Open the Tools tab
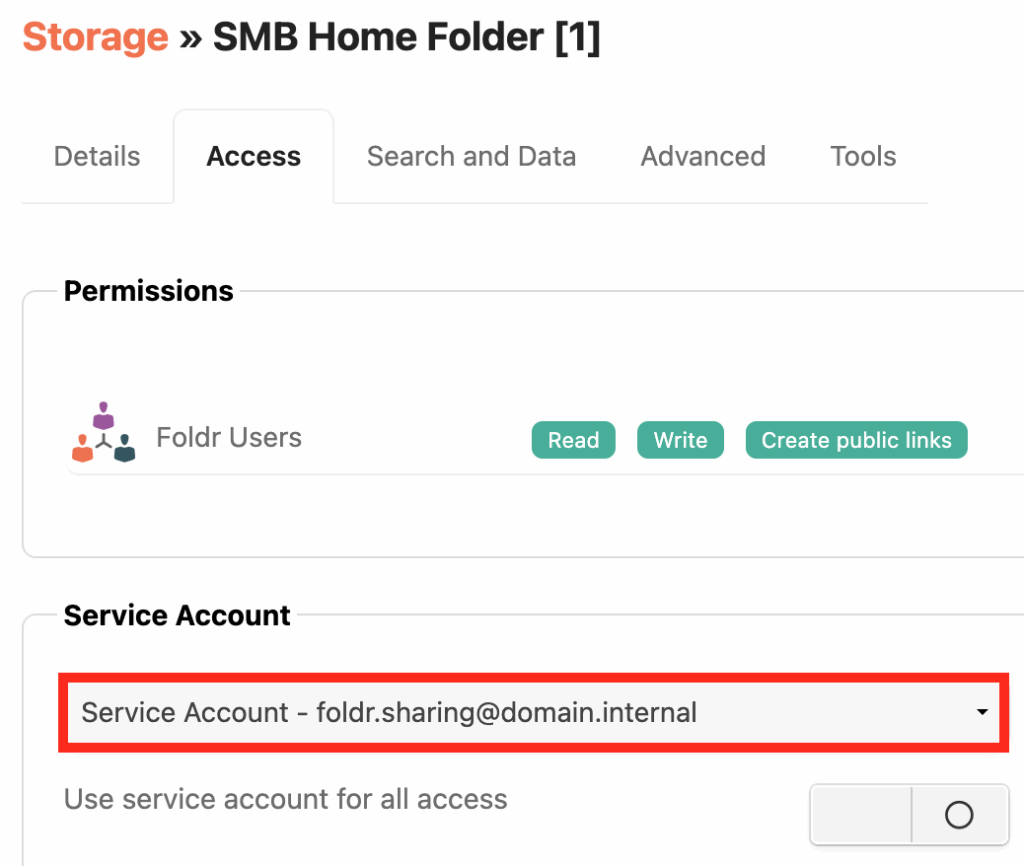Image resolution: width=1024 pixels, height=866 pixels. (x=863, y=157)
